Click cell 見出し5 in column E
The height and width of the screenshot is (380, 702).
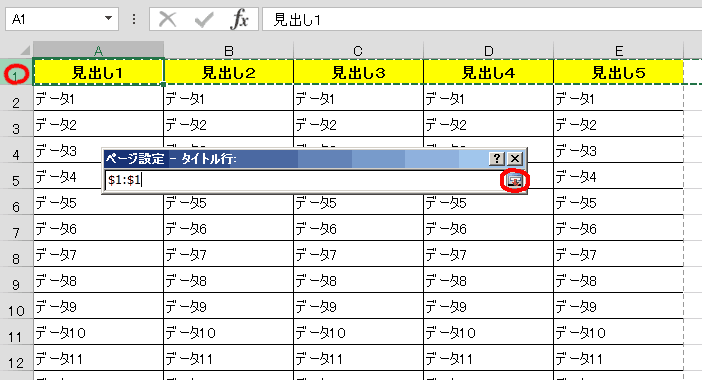(x=619, y=72)
